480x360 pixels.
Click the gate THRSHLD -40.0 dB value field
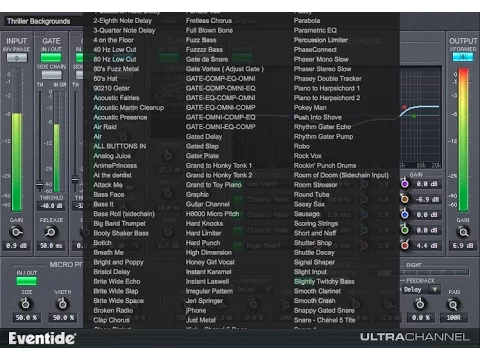point(51,206)
